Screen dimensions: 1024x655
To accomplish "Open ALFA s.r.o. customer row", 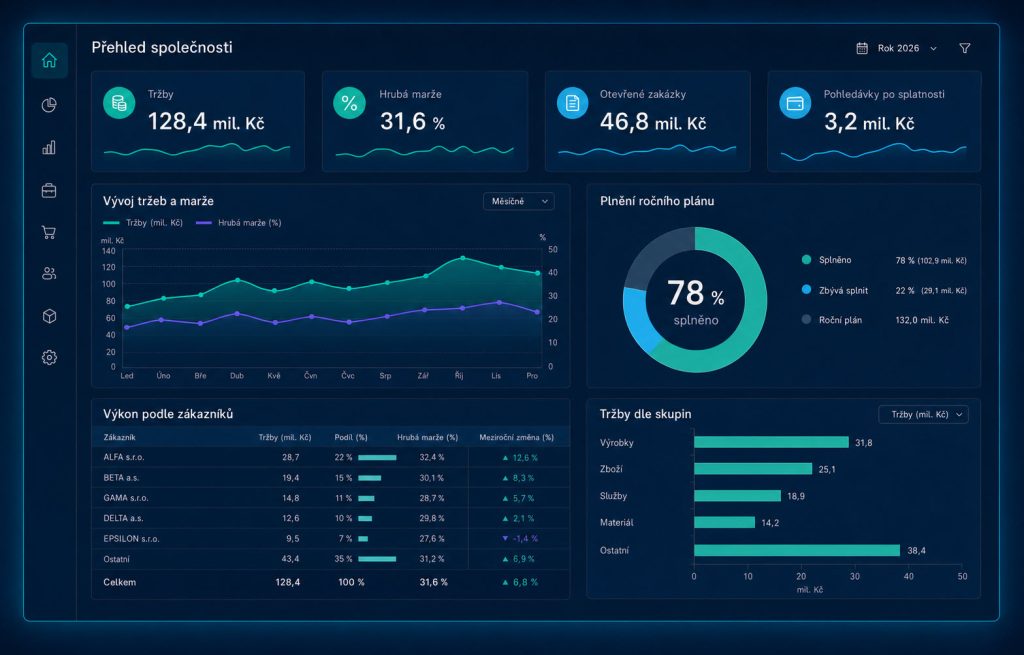I will pos(330,457).
